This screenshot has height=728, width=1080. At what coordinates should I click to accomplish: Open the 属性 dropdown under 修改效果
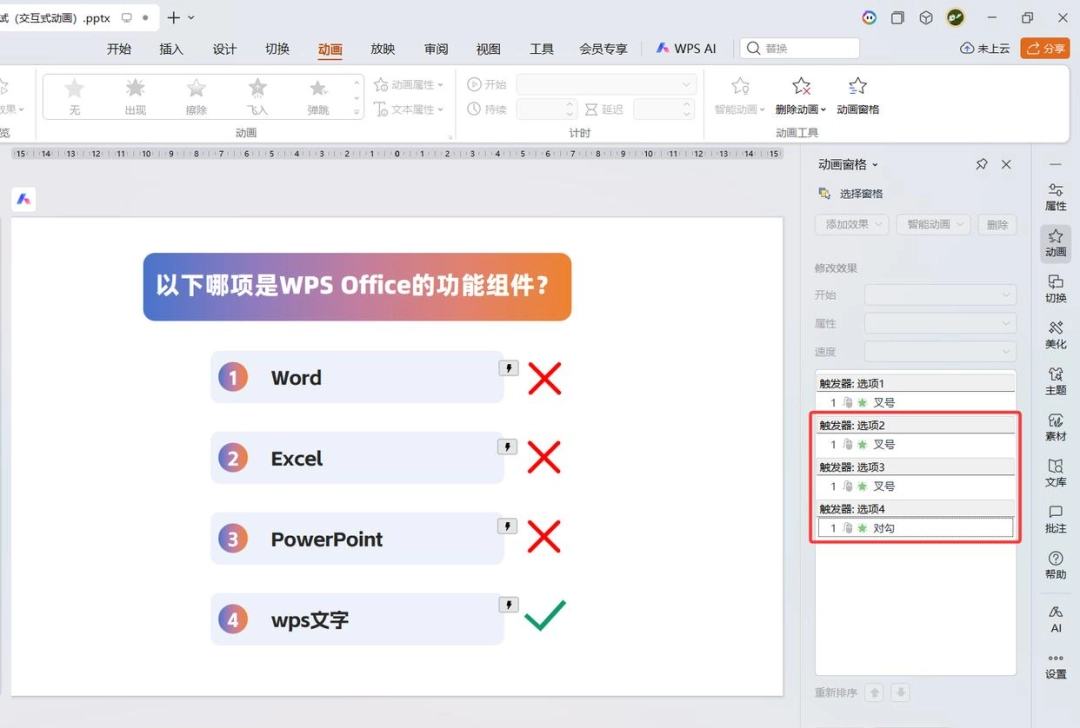[x=940, y=323]
